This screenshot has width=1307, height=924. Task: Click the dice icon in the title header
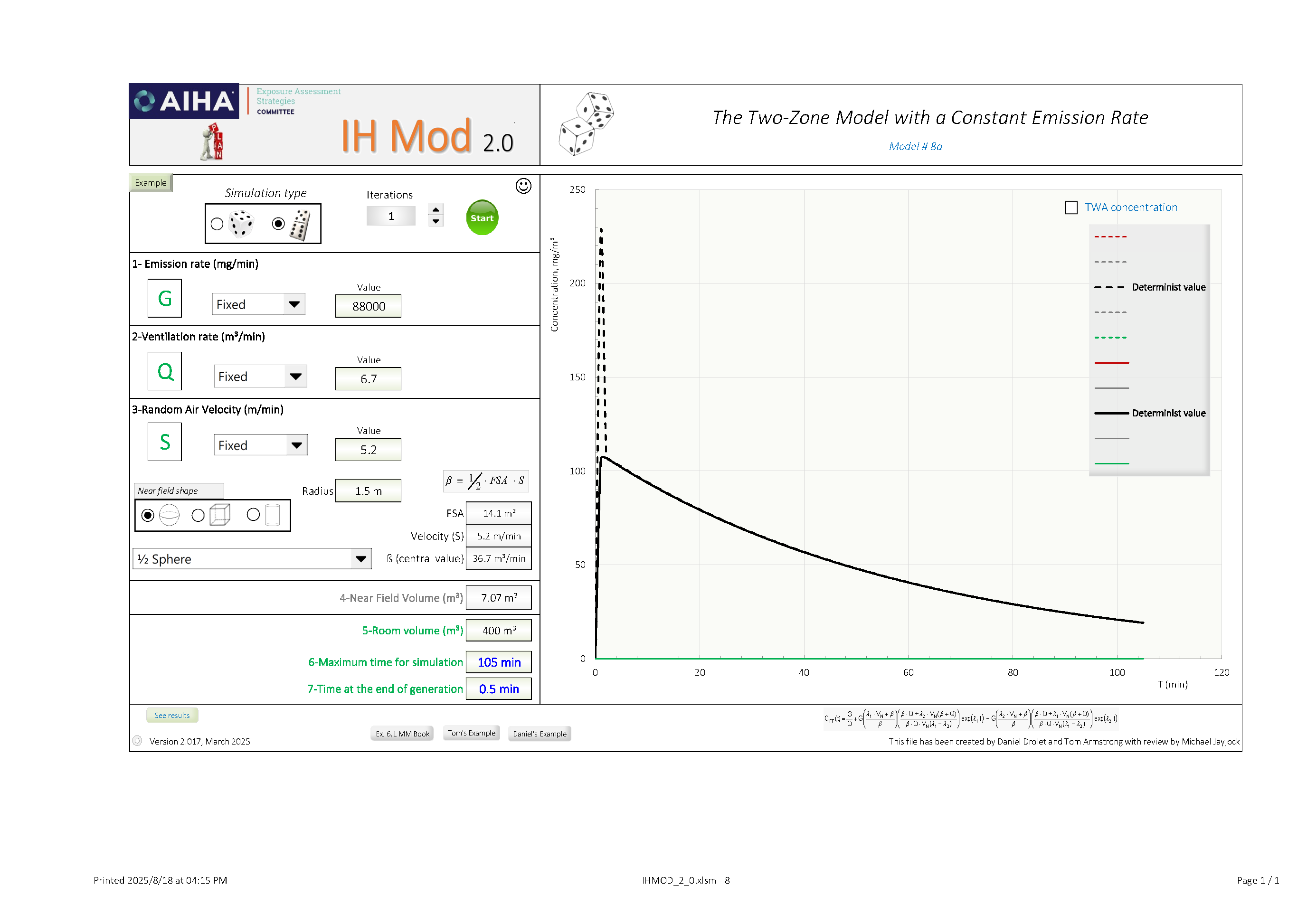[587, 123]
